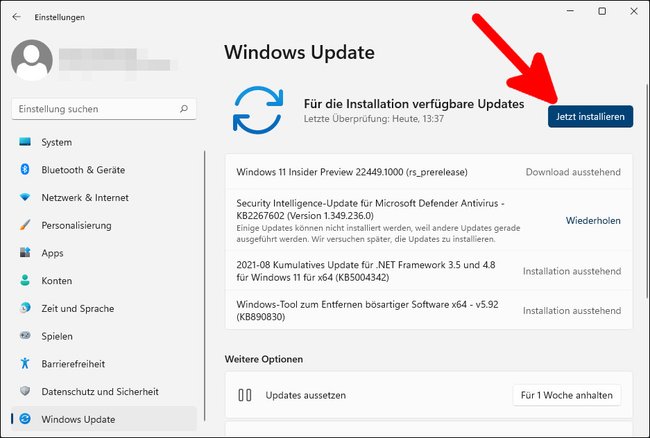
Task: Open Bluetooth & Geräte settings
Action: (104, 170)
